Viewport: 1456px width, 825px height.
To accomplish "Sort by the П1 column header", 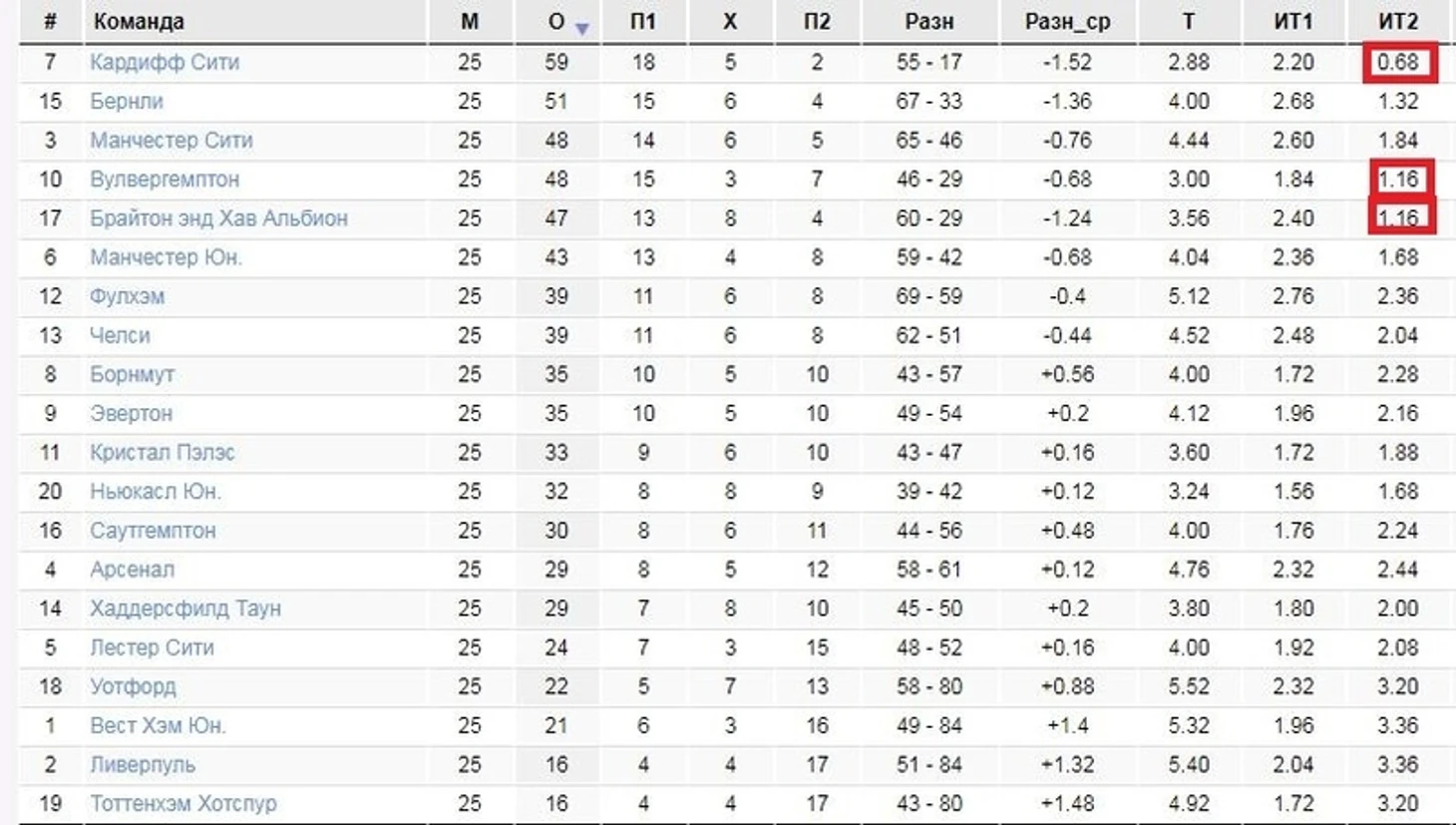I will 643,21.
